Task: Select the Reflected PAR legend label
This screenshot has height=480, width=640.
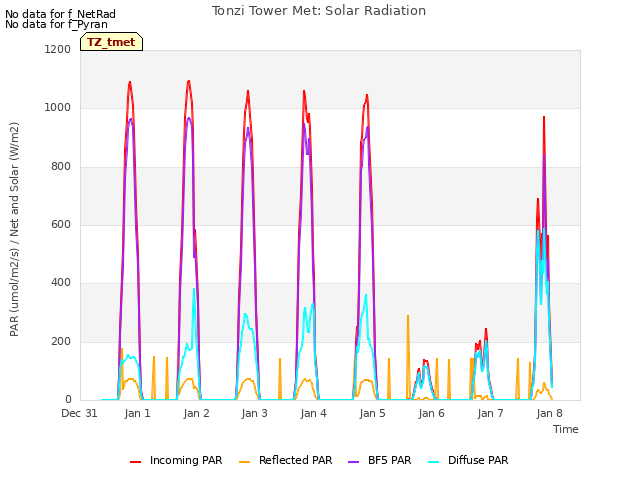Action: click(x=296, y=460)
